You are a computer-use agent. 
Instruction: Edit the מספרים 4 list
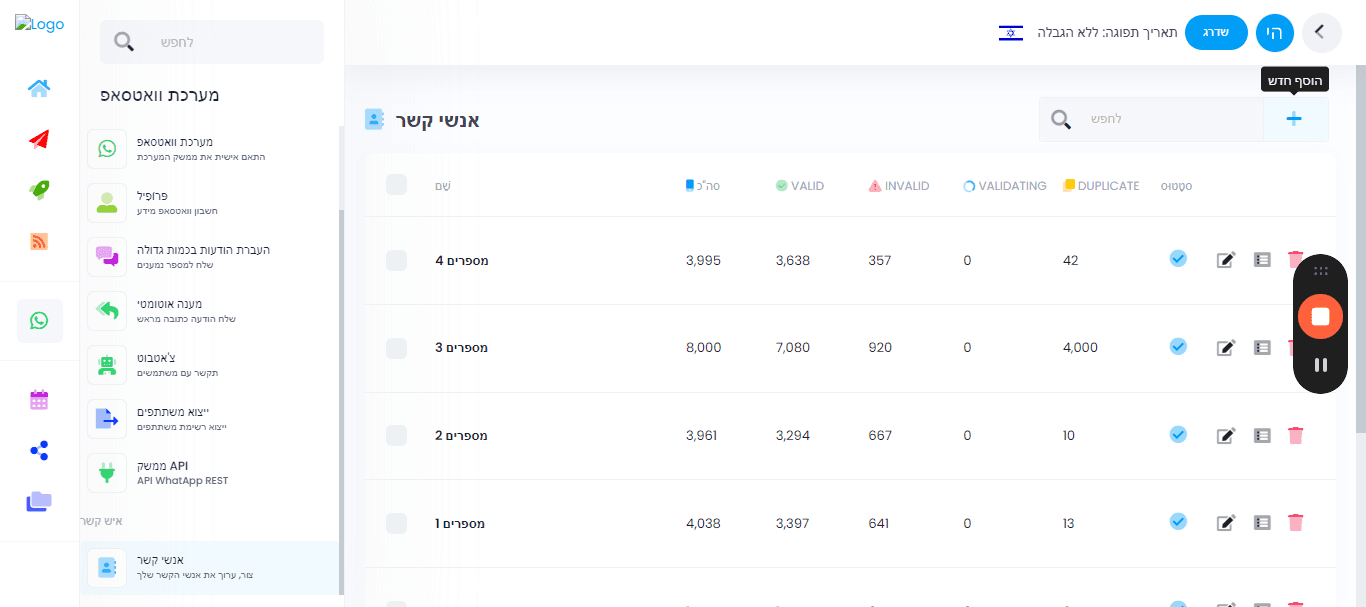click(x=1226, y=260)
